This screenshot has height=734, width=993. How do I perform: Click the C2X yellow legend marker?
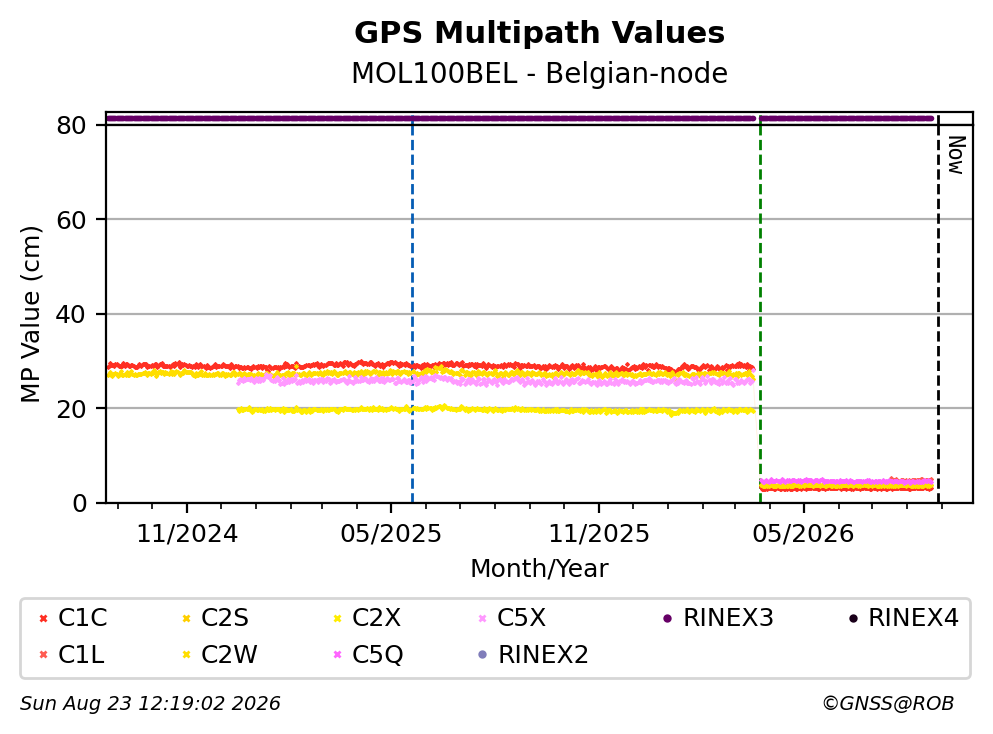(338, 618)
